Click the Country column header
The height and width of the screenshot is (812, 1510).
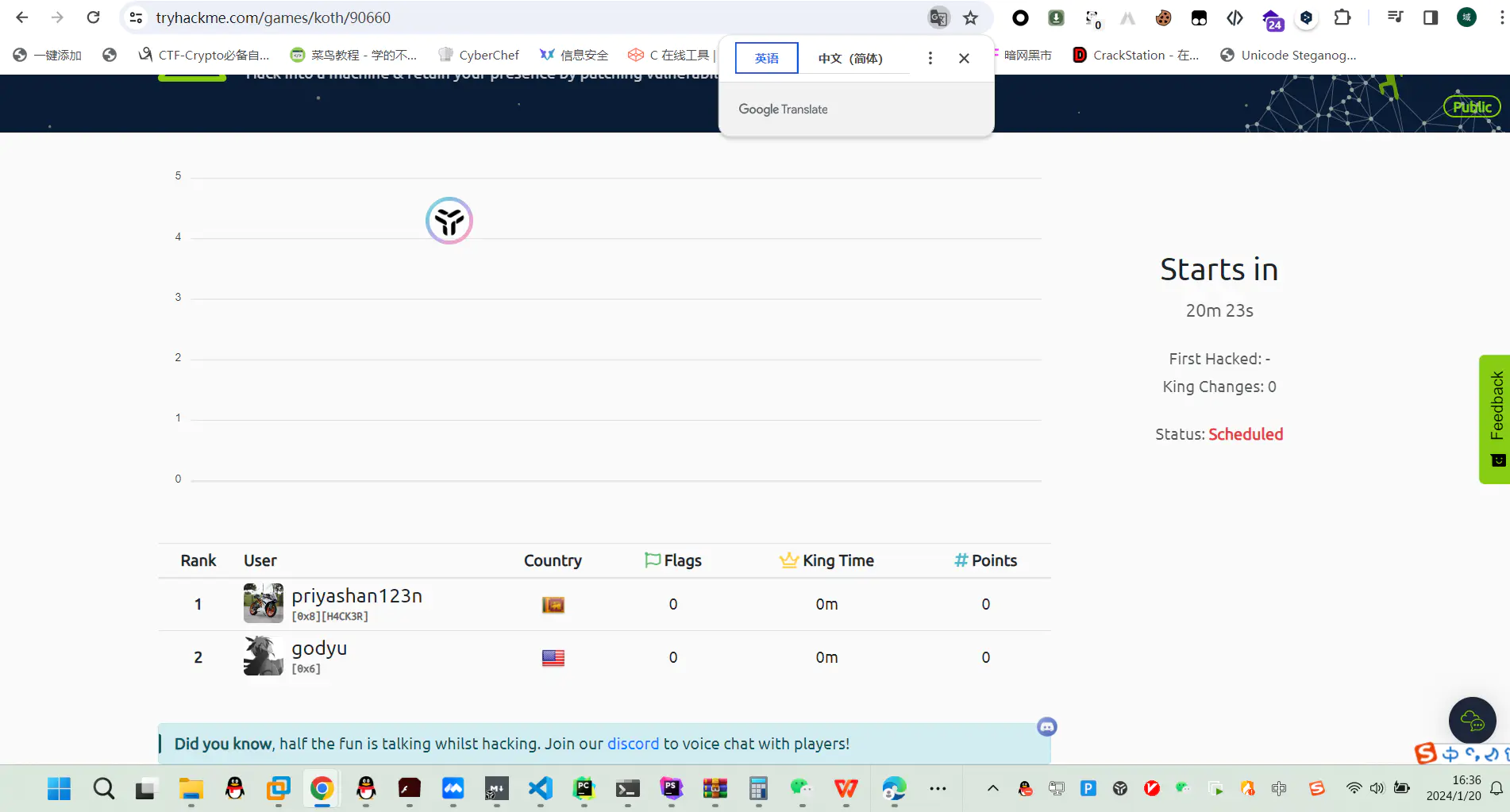pos(553,560)
